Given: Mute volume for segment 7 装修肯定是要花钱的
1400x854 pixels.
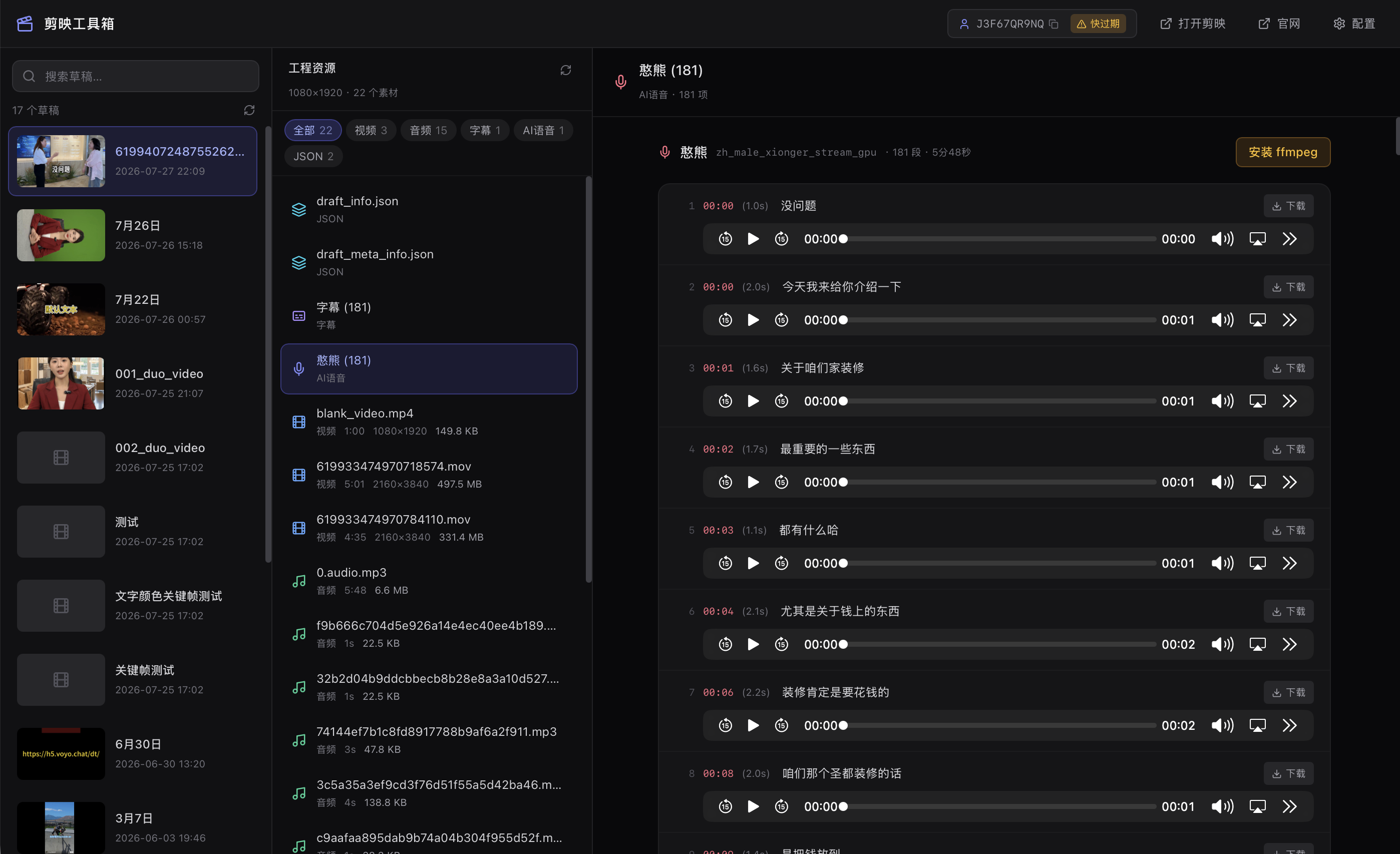Looking at the screenshot, I should 1222,725.
